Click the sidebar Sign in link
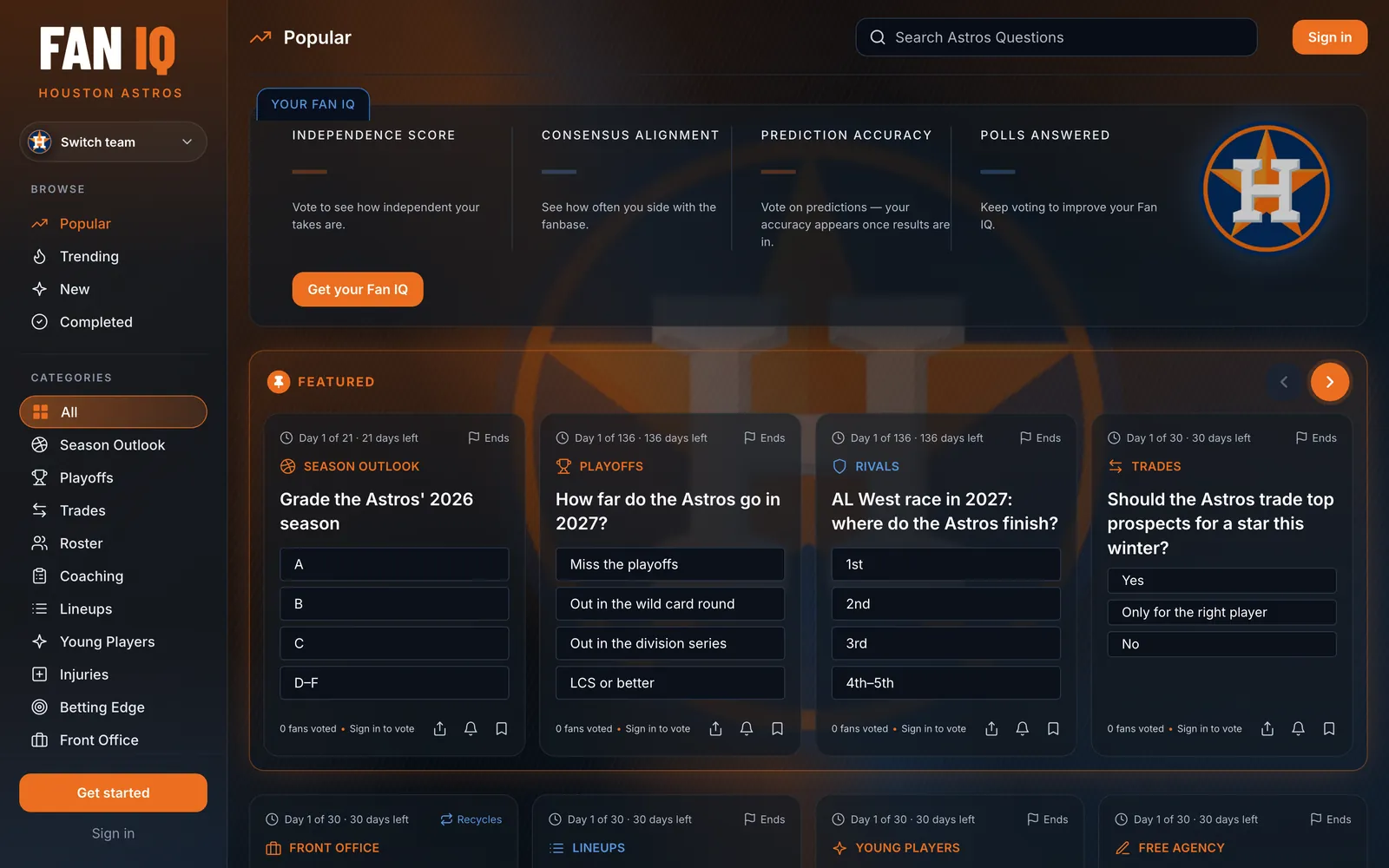Image resolution: width=1389 pixels, height=868 pixels. point(113,833)
